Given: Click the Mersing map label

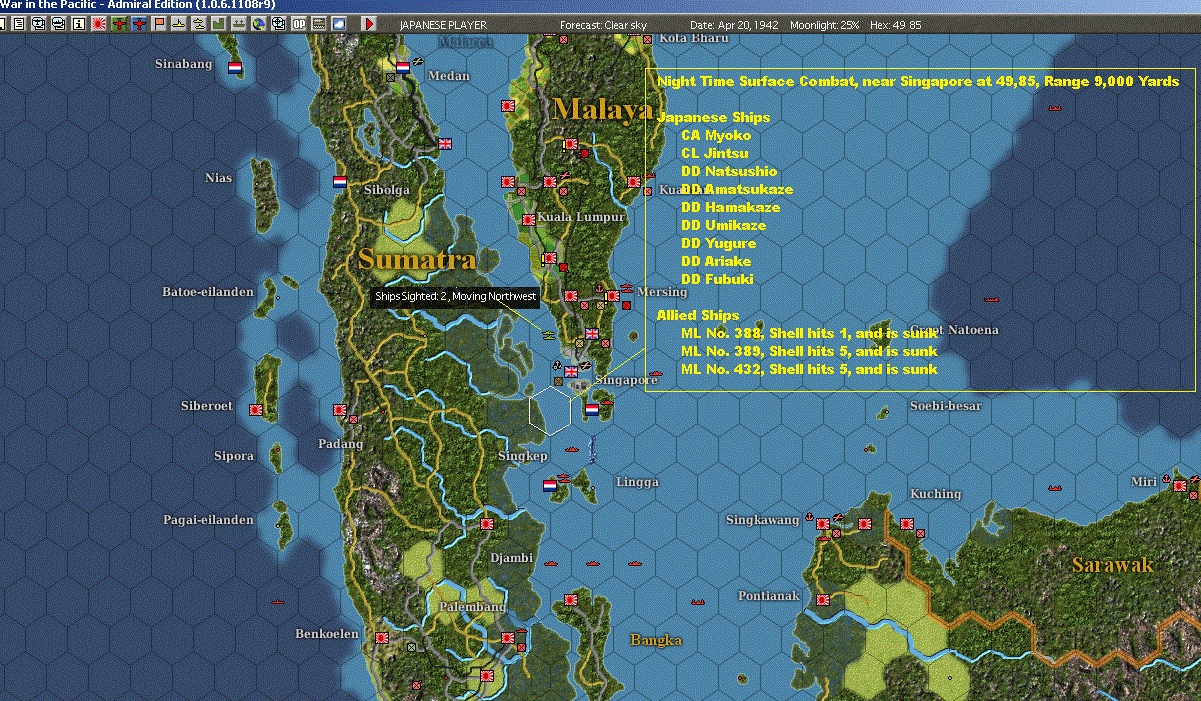Looking at the screenshot, I should coord(661,292).
